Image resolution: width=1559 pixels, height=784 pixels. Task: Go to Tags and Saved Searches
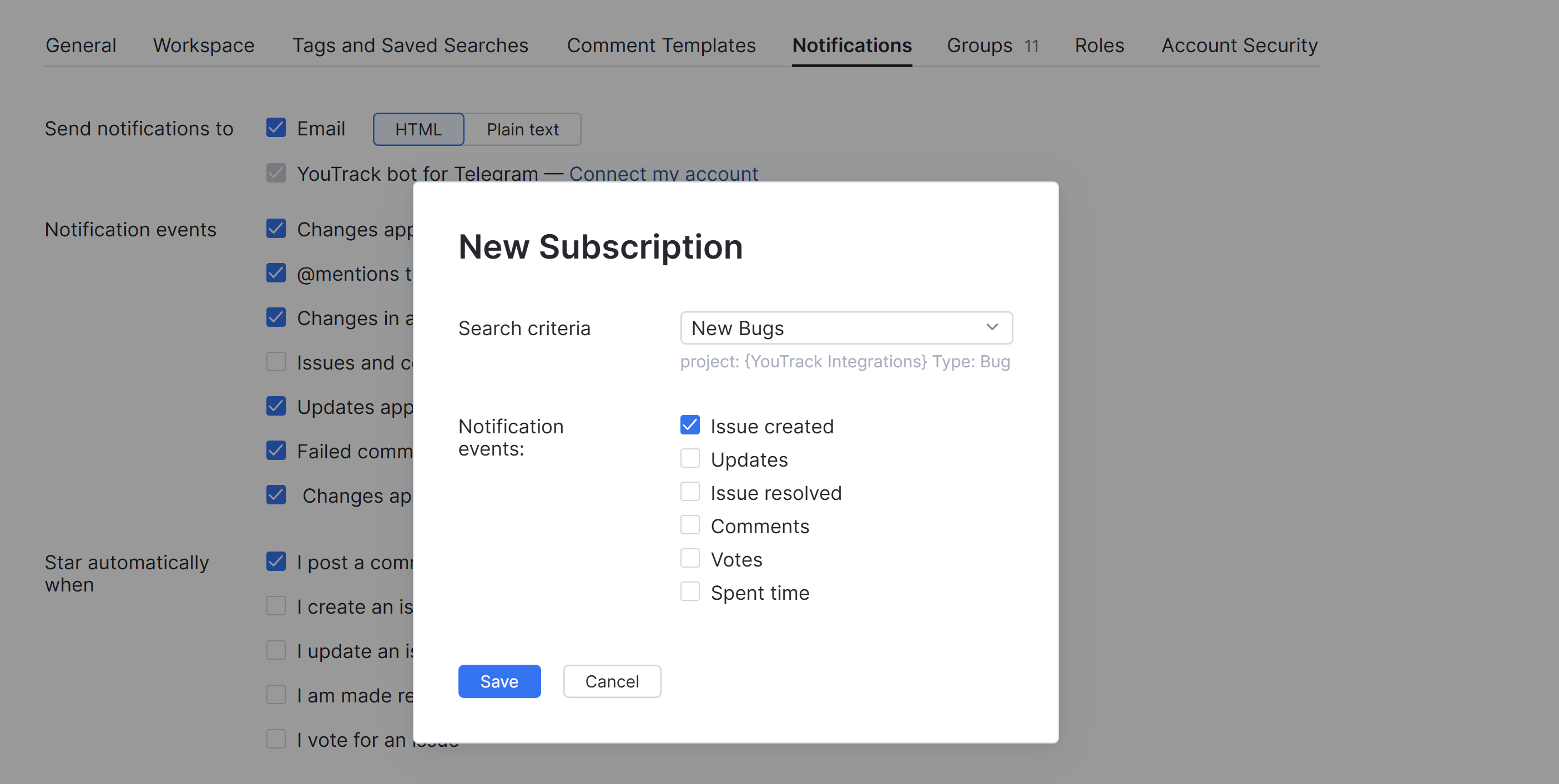(411, 45)
